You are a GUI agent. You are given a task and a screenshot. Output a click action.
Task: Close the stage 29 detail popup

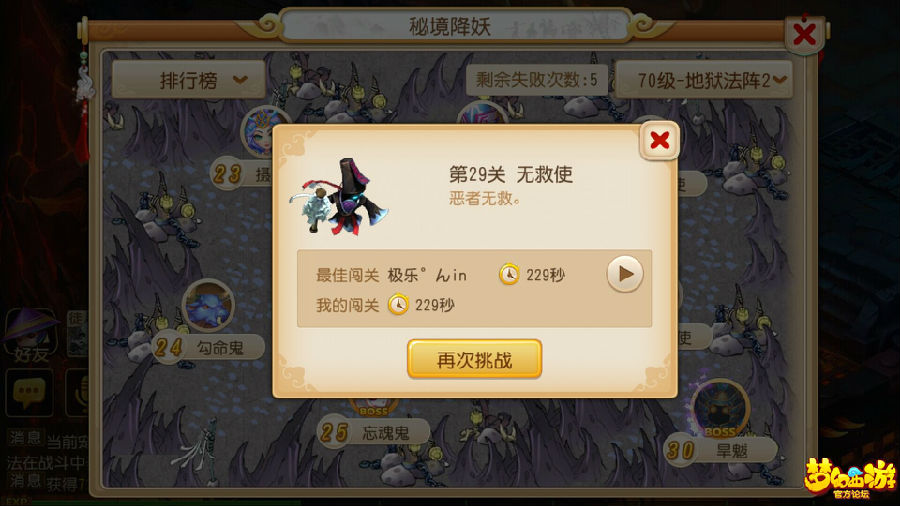[x=660, y=140]
